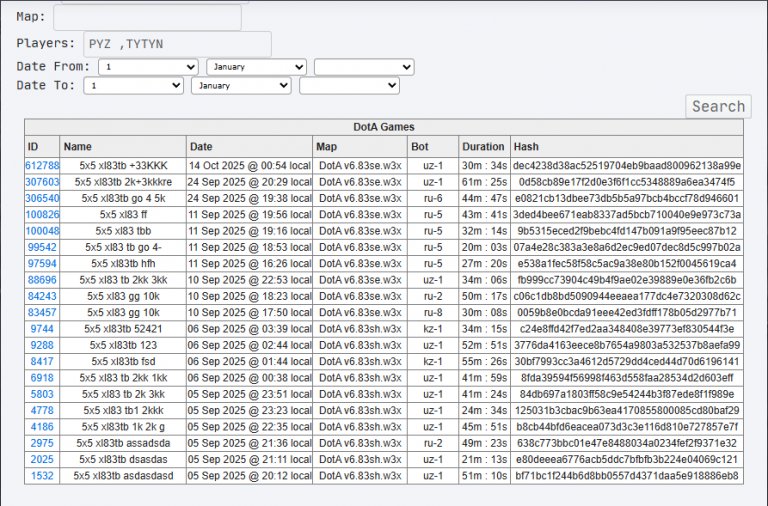Click the Search button
Screen dimensions: 768x506
(x=718, y=106)
